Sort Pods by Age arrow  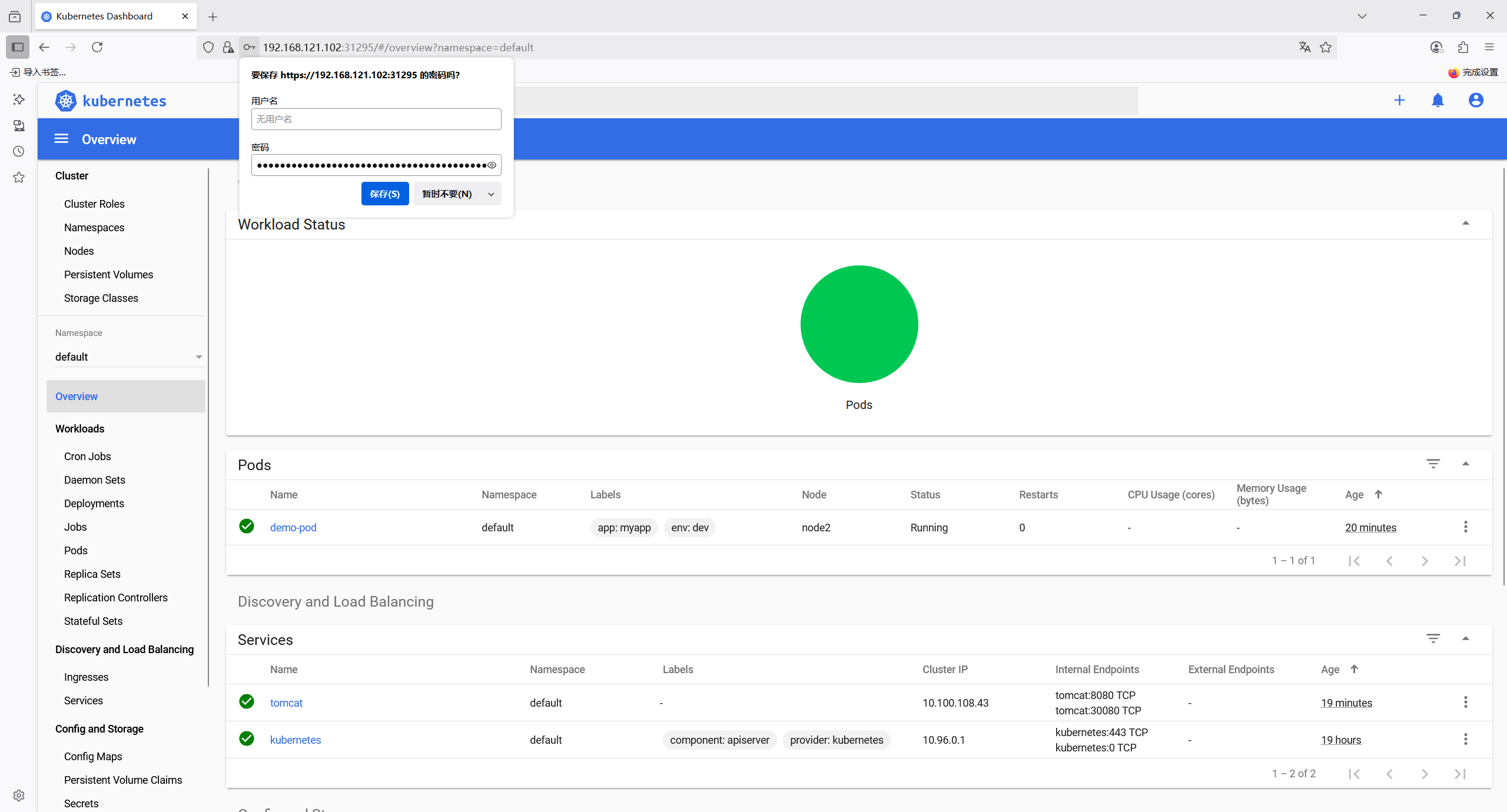[x=1378, y=494]
